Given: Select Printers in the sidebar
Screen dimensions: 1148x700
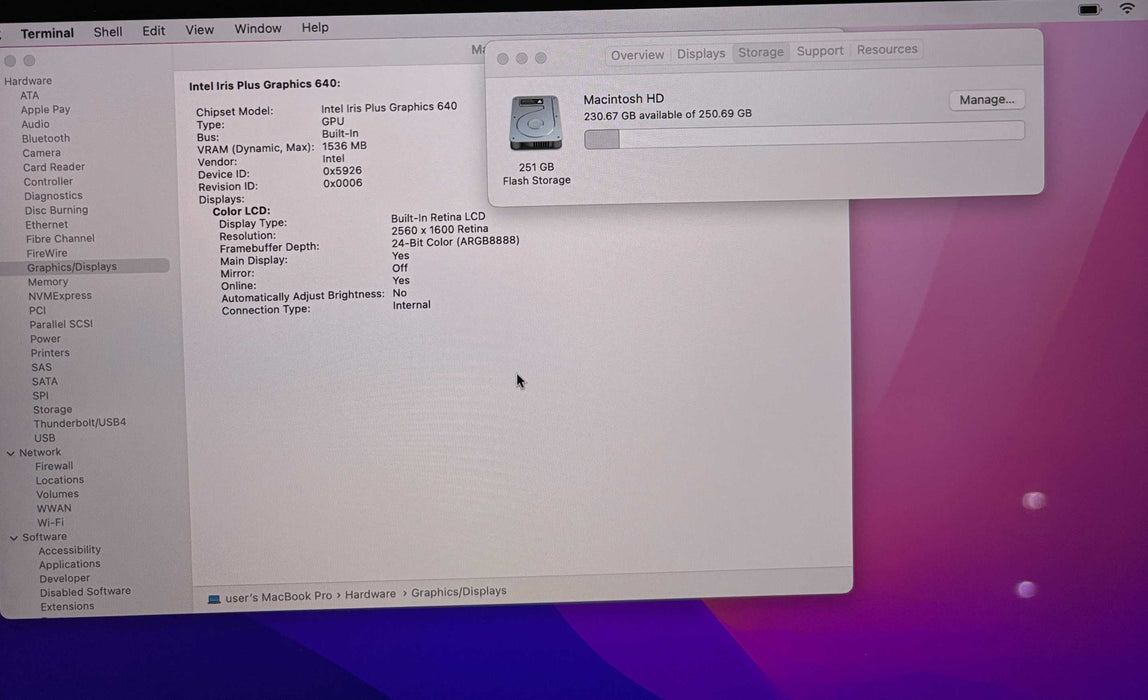Looking at the screenshot, I should 50,353.
